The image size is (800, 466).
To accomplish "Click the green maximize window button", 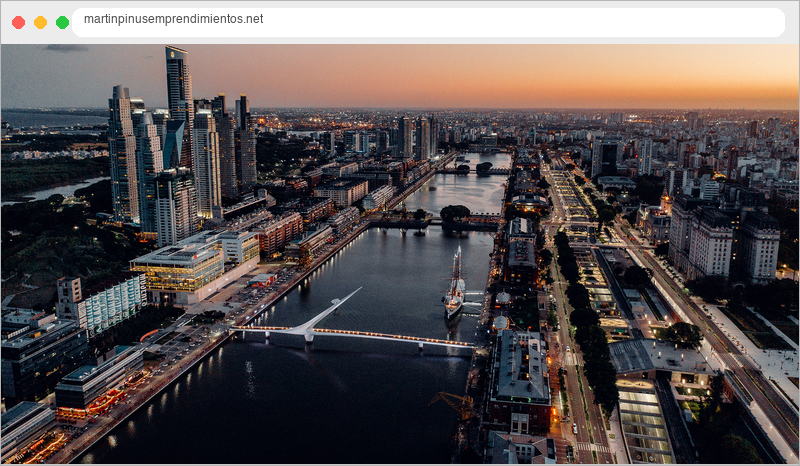I will click(62, 22).
